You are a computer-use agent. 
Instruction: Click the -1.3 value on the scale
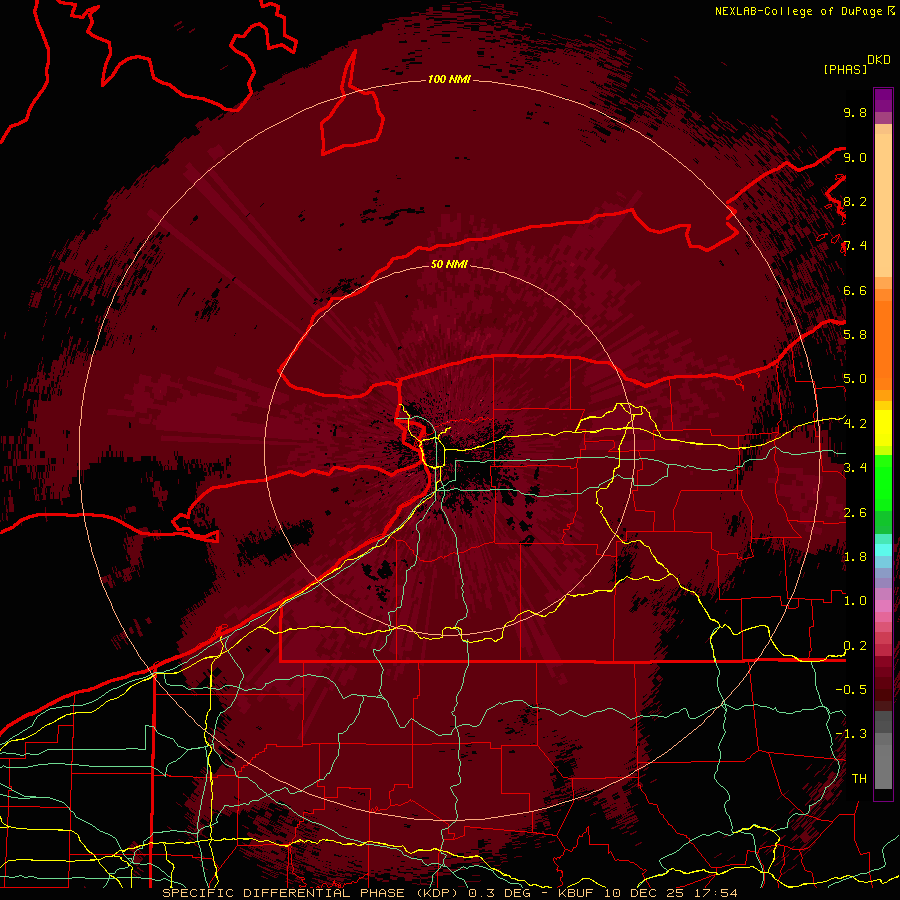(851, 734)
